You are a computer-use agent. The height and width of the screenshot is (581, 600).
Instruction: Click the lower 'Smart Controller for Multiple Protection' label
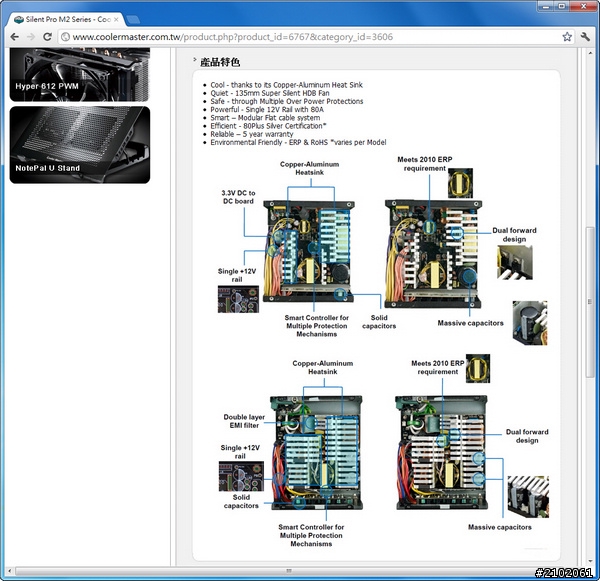311,535
